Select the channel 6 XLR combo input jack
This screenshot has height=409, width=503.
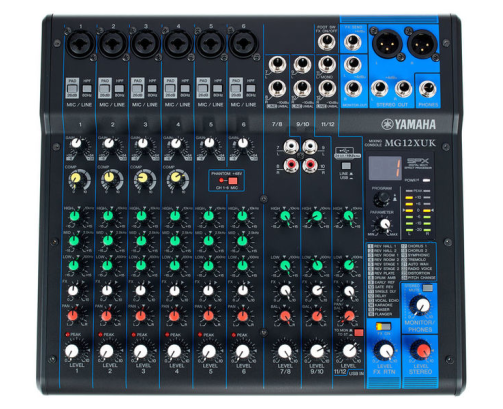coord(243,43)
